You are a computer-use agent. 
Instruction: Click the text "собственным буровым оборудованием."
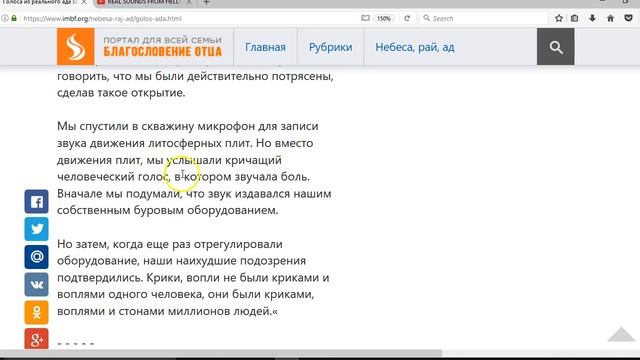(x=168, y=210)
